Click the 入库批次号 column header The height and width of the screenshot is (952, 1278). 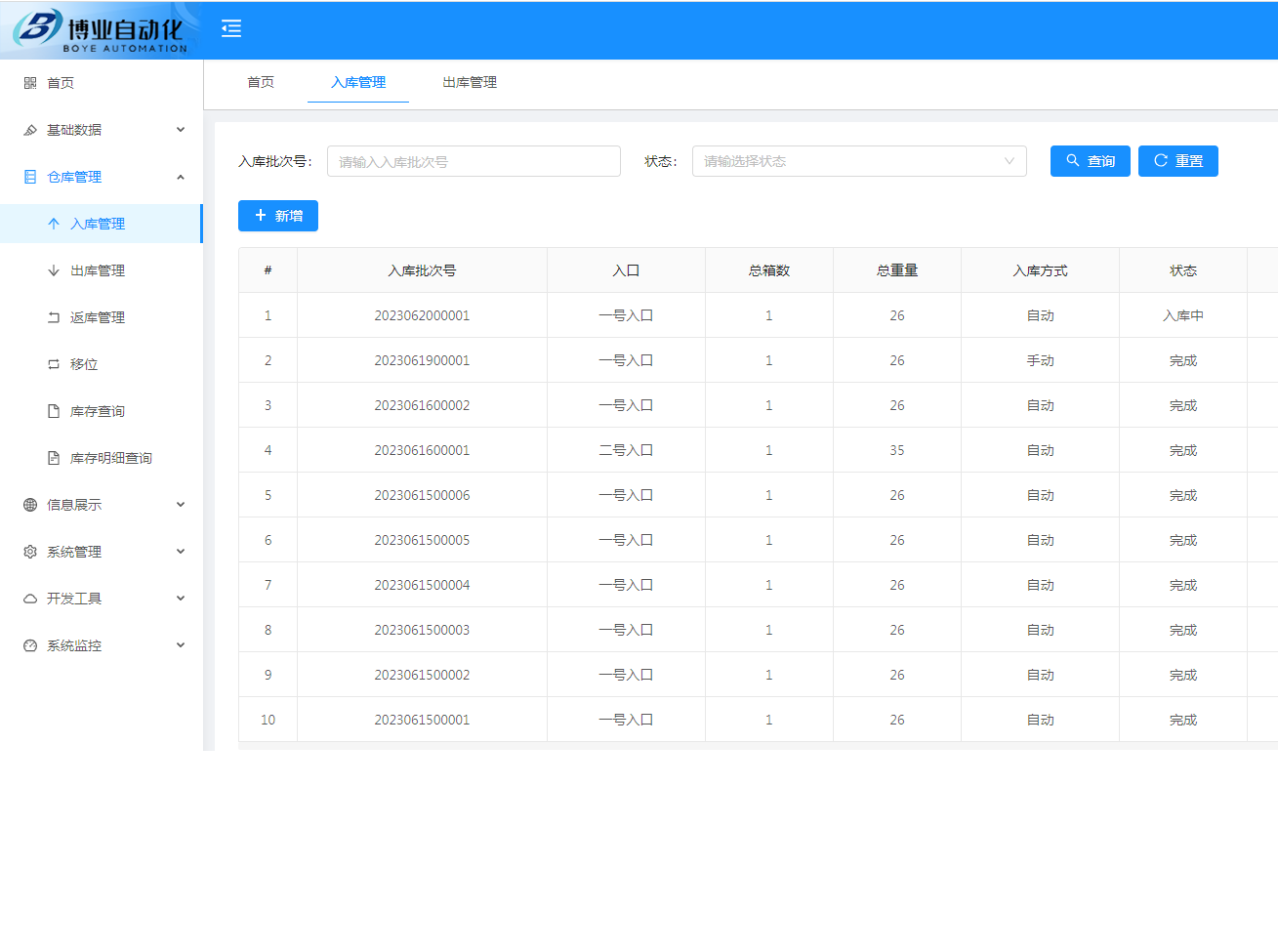[x=422, y=270]
